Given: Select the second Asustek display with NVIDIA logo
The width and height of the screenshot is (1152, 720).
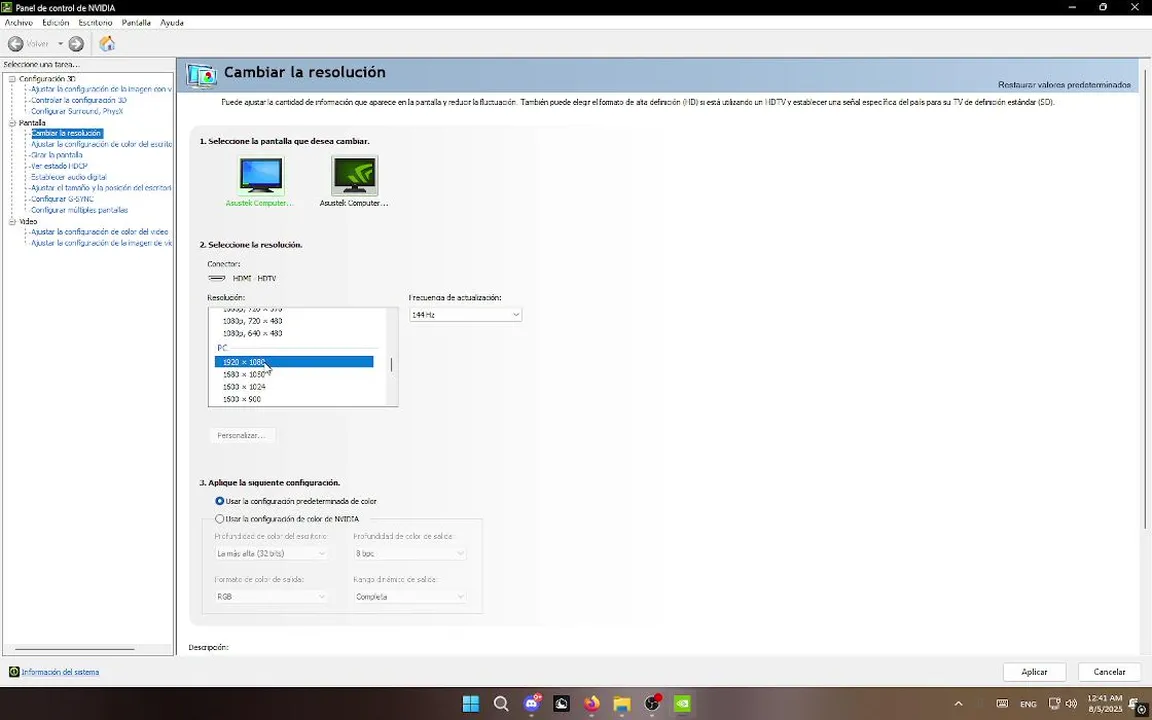Looking at the screenshot, I should pyautogui.click(x=354, y=176).
